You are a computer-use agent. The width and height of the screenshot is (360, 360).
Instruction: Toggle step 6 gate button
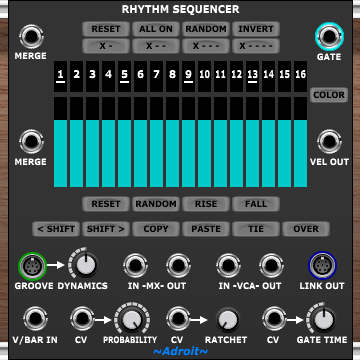tap(140, 76)
